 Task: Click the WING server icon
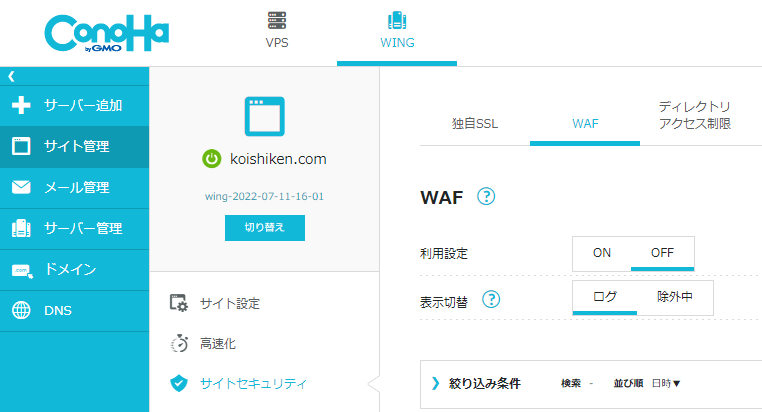tap(397, 20)
